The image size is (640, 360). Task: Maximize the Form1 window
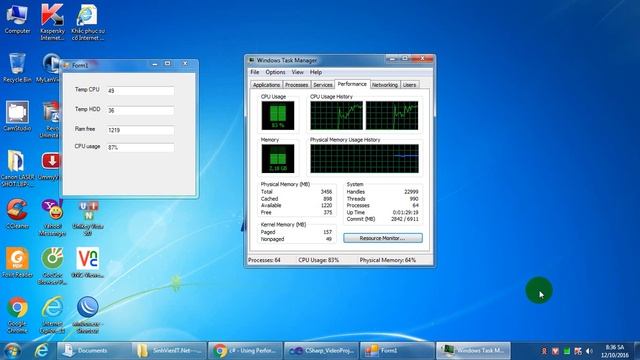tap(167, 64)
